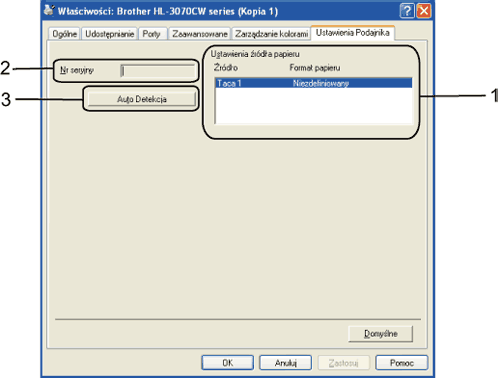The image size is (500, 378).
Task: Switch to the Udostępnianie tab
Action: coord(109,34)
